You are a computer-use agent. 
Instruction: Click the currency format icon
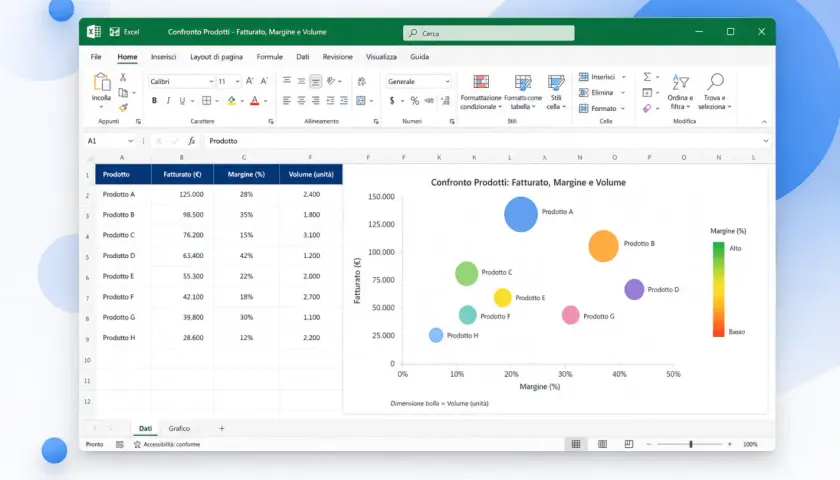392,101
